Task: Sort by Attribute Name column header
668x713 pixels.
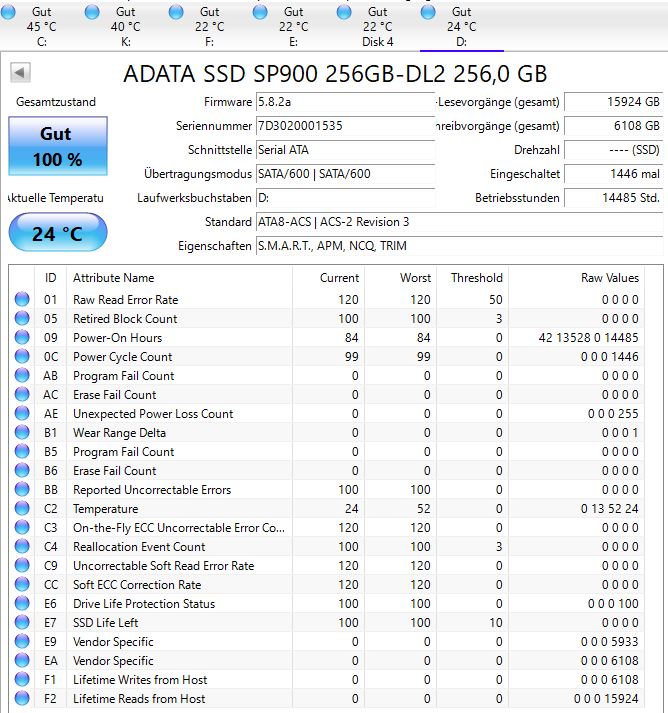Action: pos(180,278)
